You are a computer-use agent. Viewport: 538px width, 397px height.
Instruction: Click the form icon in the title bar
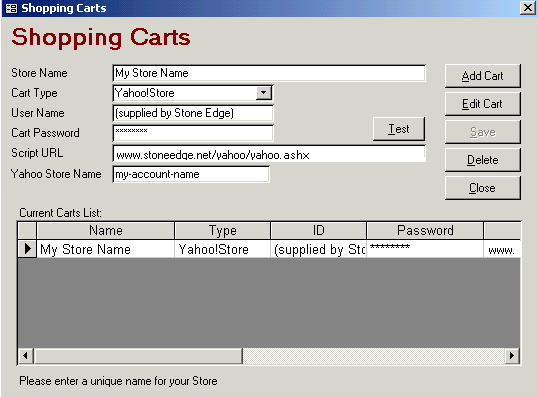coord(11,8)
